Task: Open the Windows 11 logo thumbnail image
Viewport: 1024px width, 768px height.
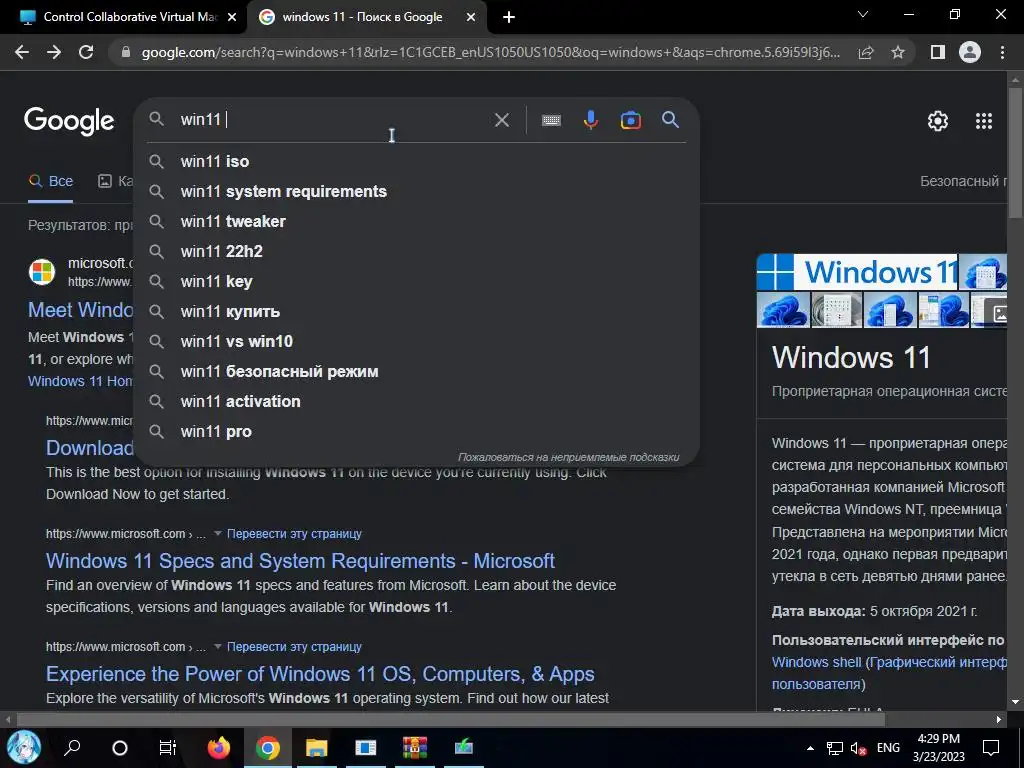Action: coord(857,272)
